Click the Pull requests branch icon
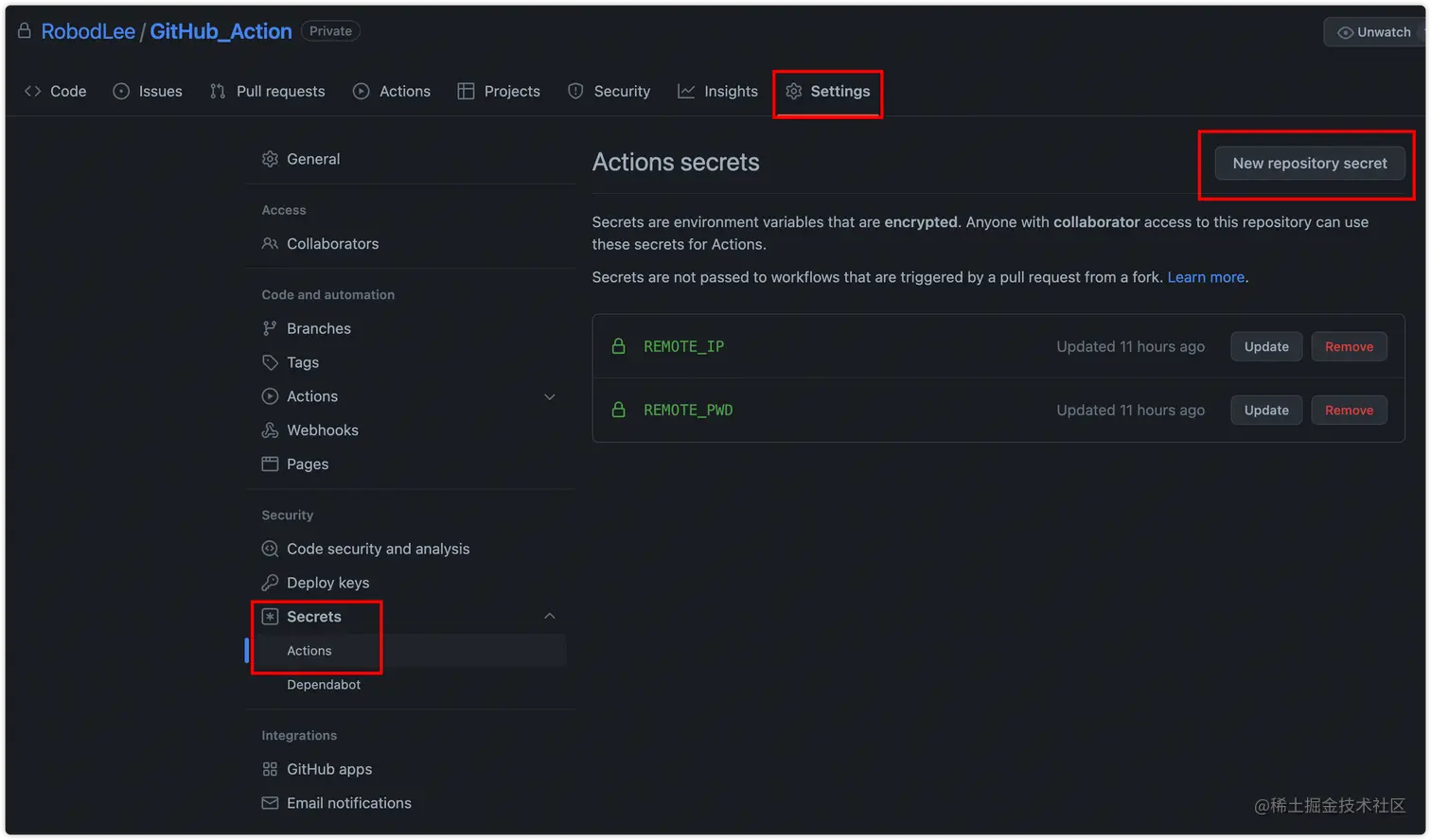 click(218, 91)
